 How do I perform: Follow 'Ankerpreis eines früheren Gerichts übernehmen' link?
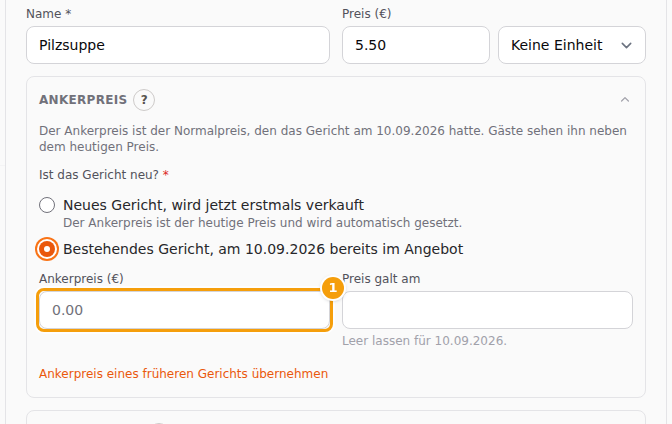[x=183, y=373]
